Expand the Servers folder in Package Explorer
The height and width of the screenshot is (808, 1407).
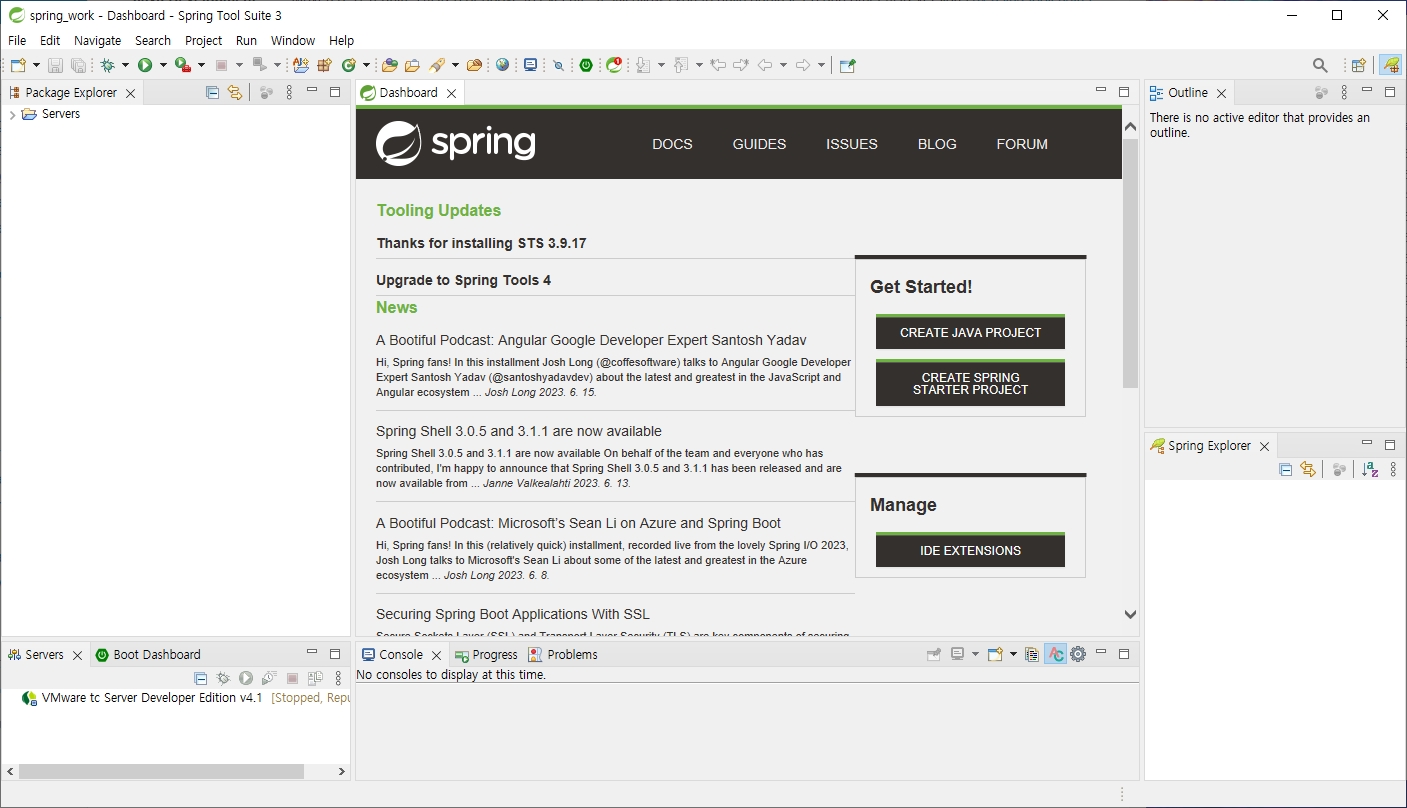[12, 115]
